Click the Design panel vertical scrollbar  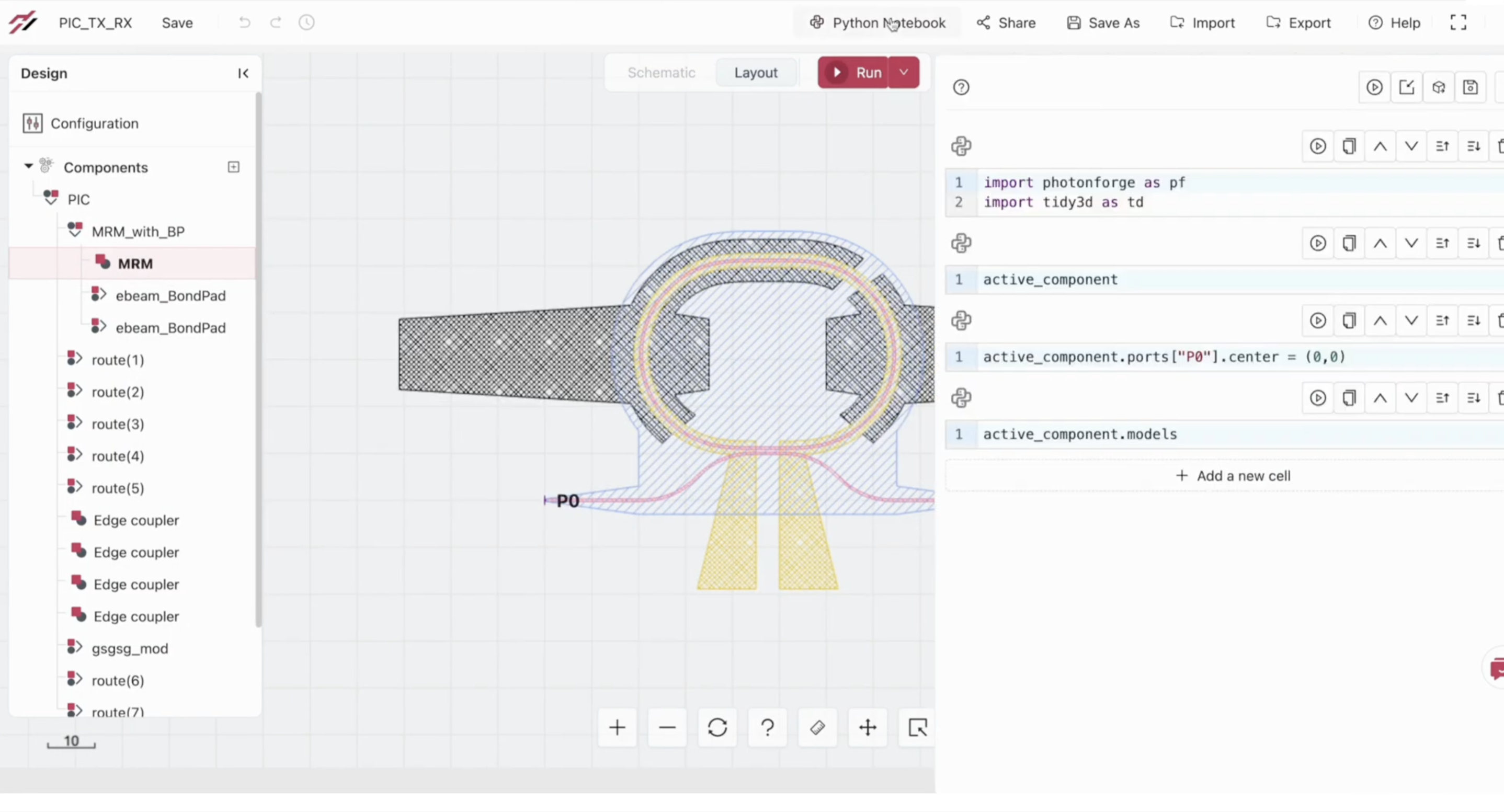[x=259, y=359]
